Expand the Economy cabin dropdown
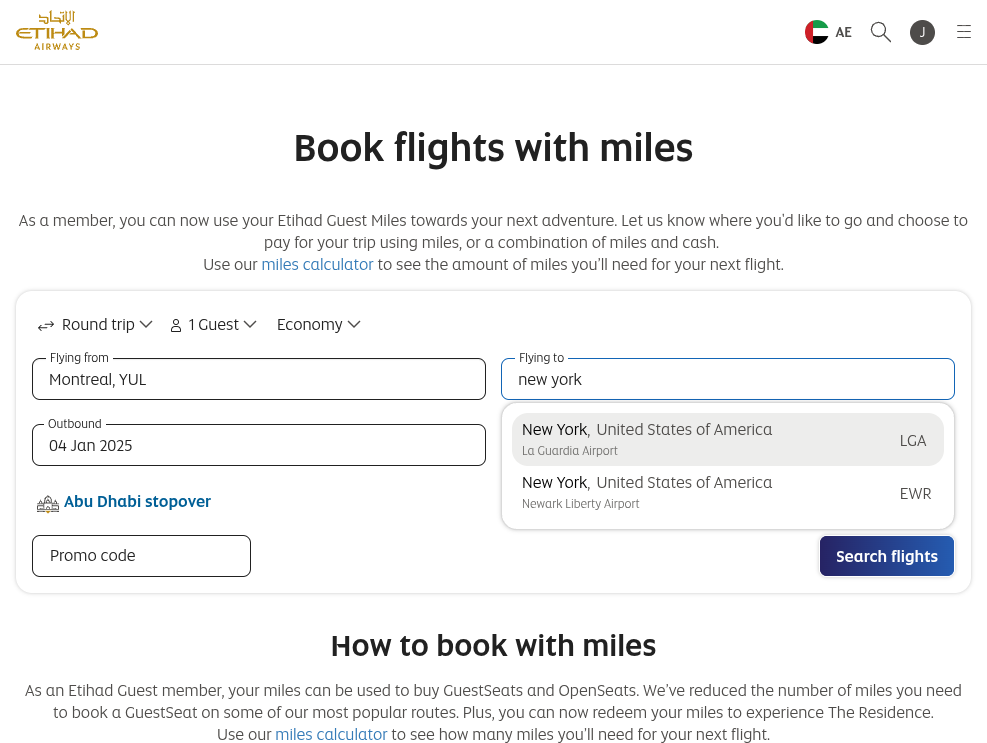Image resolution: width=987 pixels, height=743 pixels. 319,325
